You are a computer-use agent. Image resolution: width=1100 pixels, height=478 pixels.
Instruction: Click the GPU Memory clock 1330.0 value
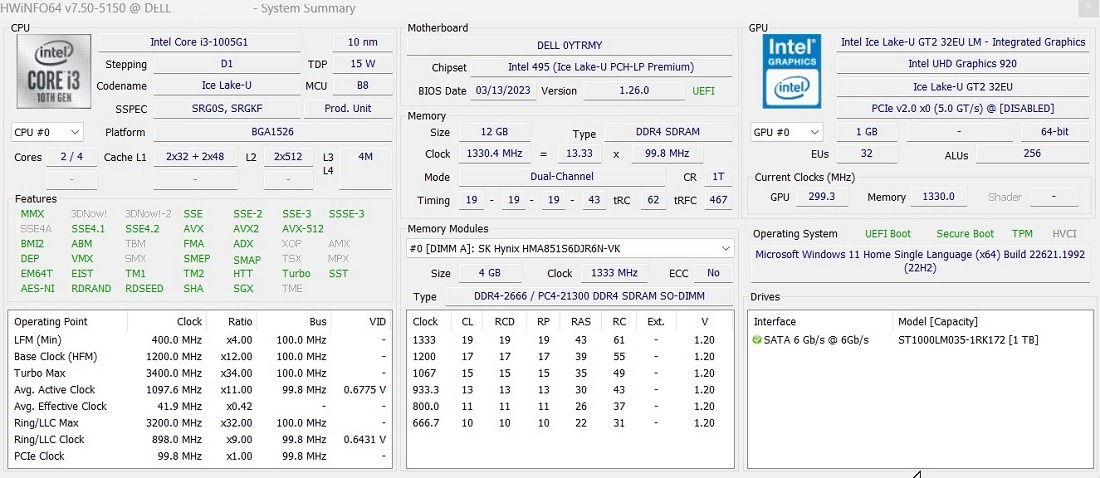(938, 197)
